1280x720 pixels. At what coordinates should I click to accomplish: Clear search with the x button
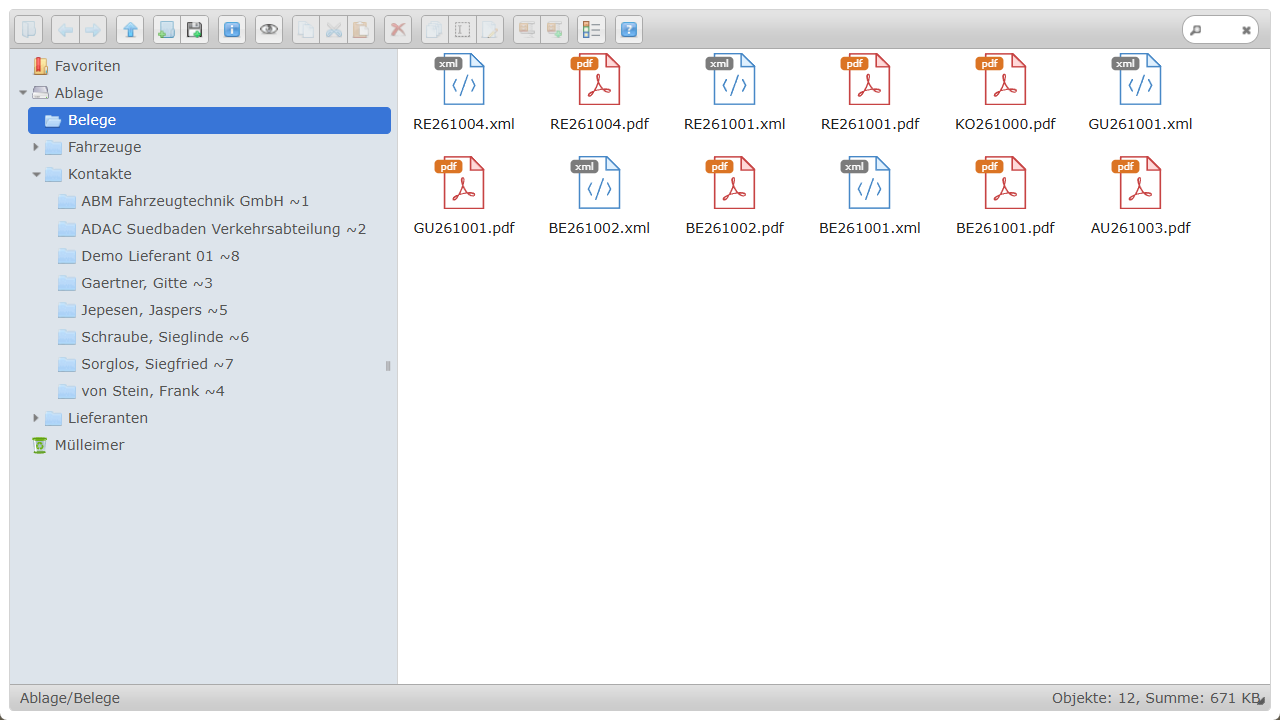coord(1246,30)
